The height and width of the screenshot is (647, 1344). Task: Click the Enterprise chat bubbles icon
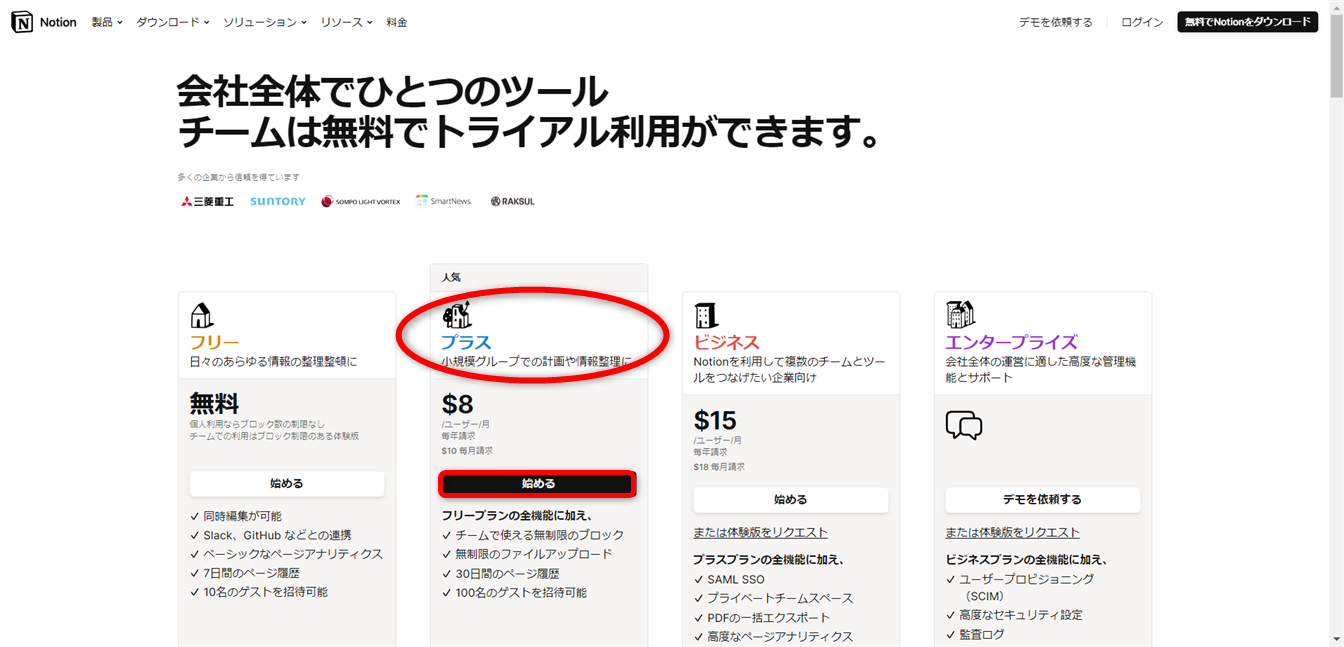(x=964, y=426)
